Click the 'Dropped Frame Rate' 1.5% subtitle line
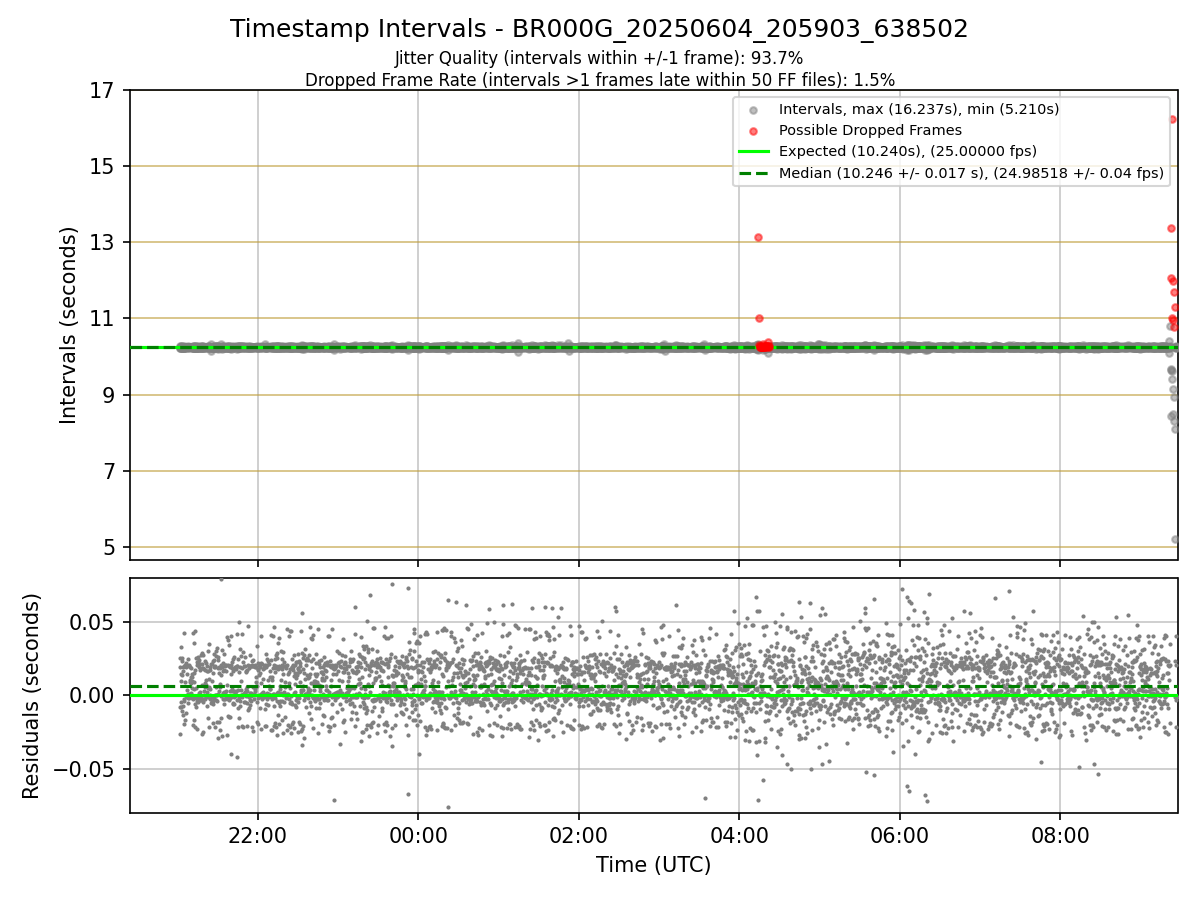Image resolution: width=1200 pixels, height=900 pixels. (599, 79)
